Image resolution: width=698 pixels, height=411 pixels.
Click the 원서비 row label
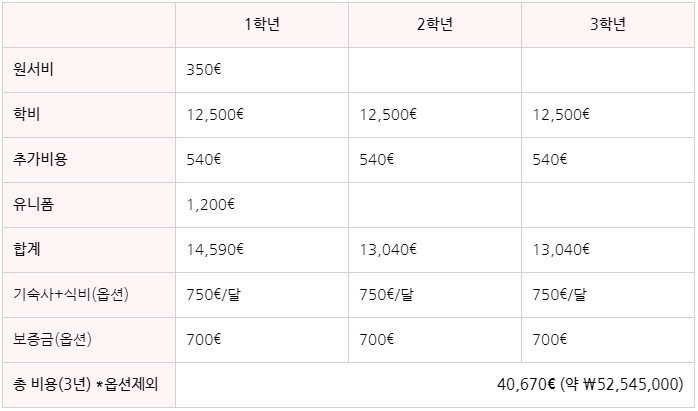coord(33,70)
